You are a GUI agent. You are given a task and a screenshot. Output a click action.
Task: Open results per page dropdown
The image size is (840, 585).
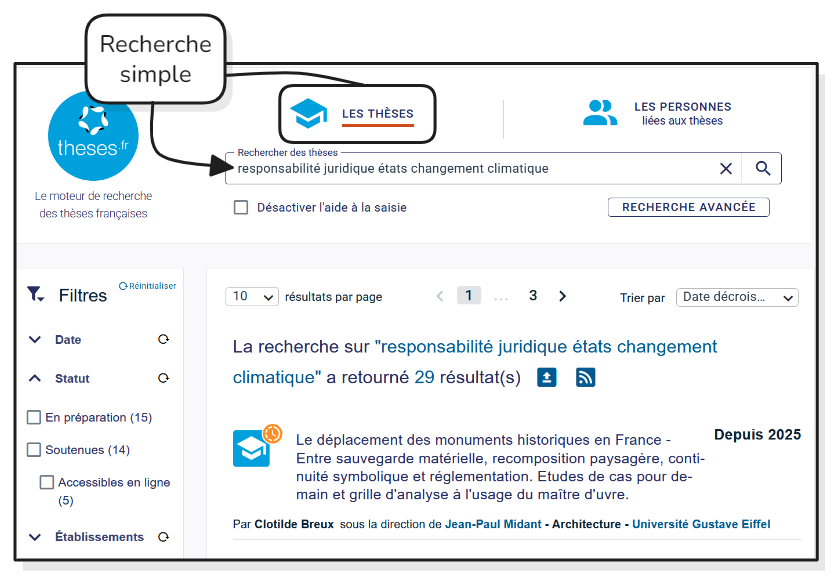tap(254, 297)
